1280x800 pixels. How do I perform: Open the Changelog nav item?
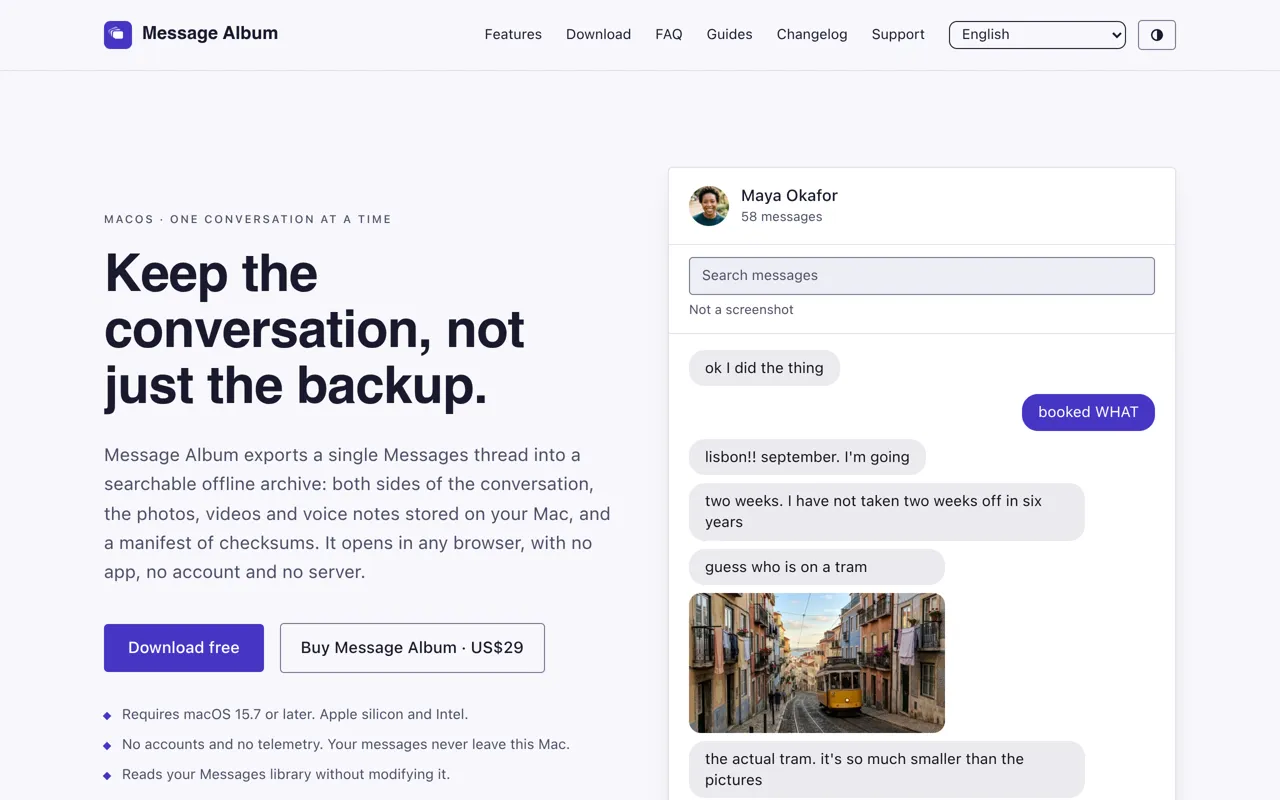click(812, 34)
